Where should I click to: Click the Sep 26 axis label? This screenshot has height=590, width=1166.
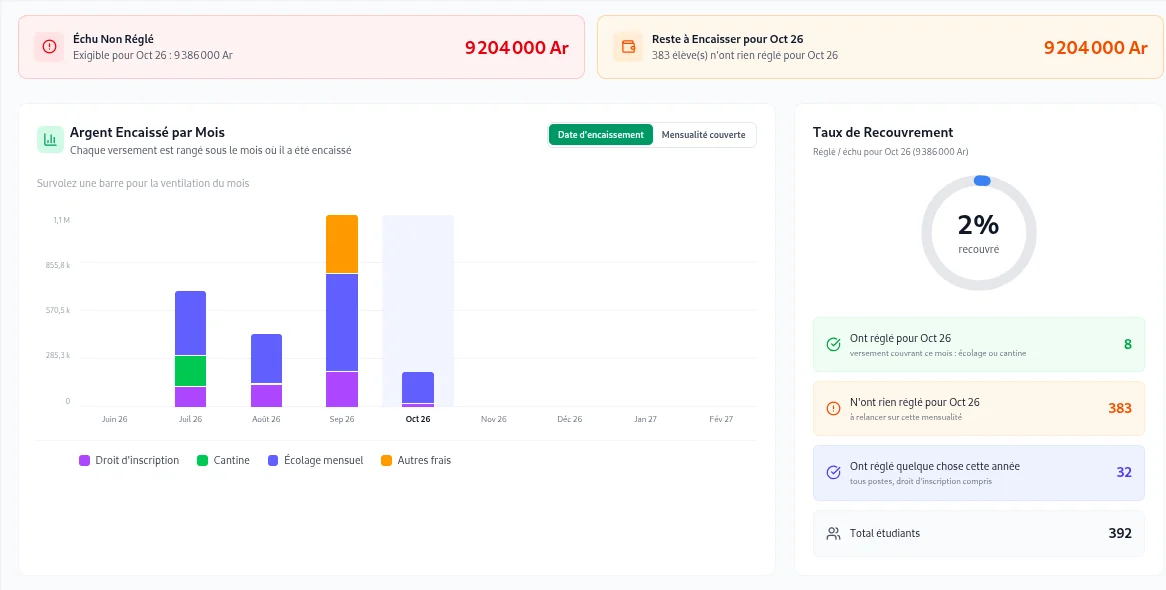(x=342, y=419)
